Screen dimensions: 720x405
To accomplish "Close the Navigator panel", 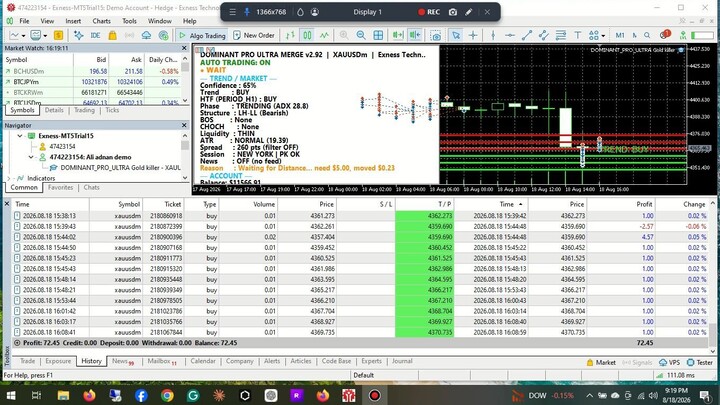I will pyautogui.click(x=184, y=125).
